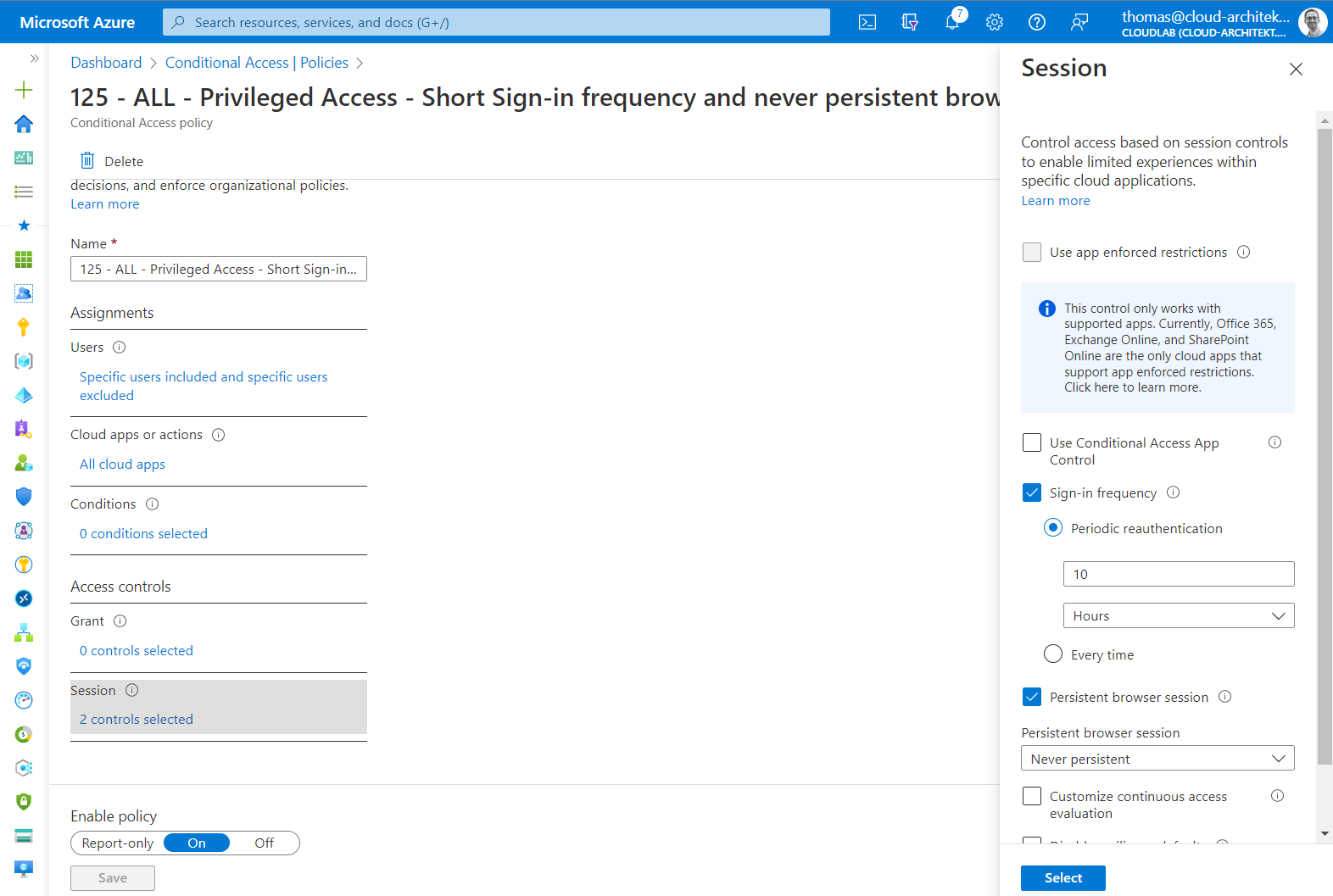This screenshot has height=896, width=1333.
Task: Click the Home icon in sidebar
Action: pos(24,124)
